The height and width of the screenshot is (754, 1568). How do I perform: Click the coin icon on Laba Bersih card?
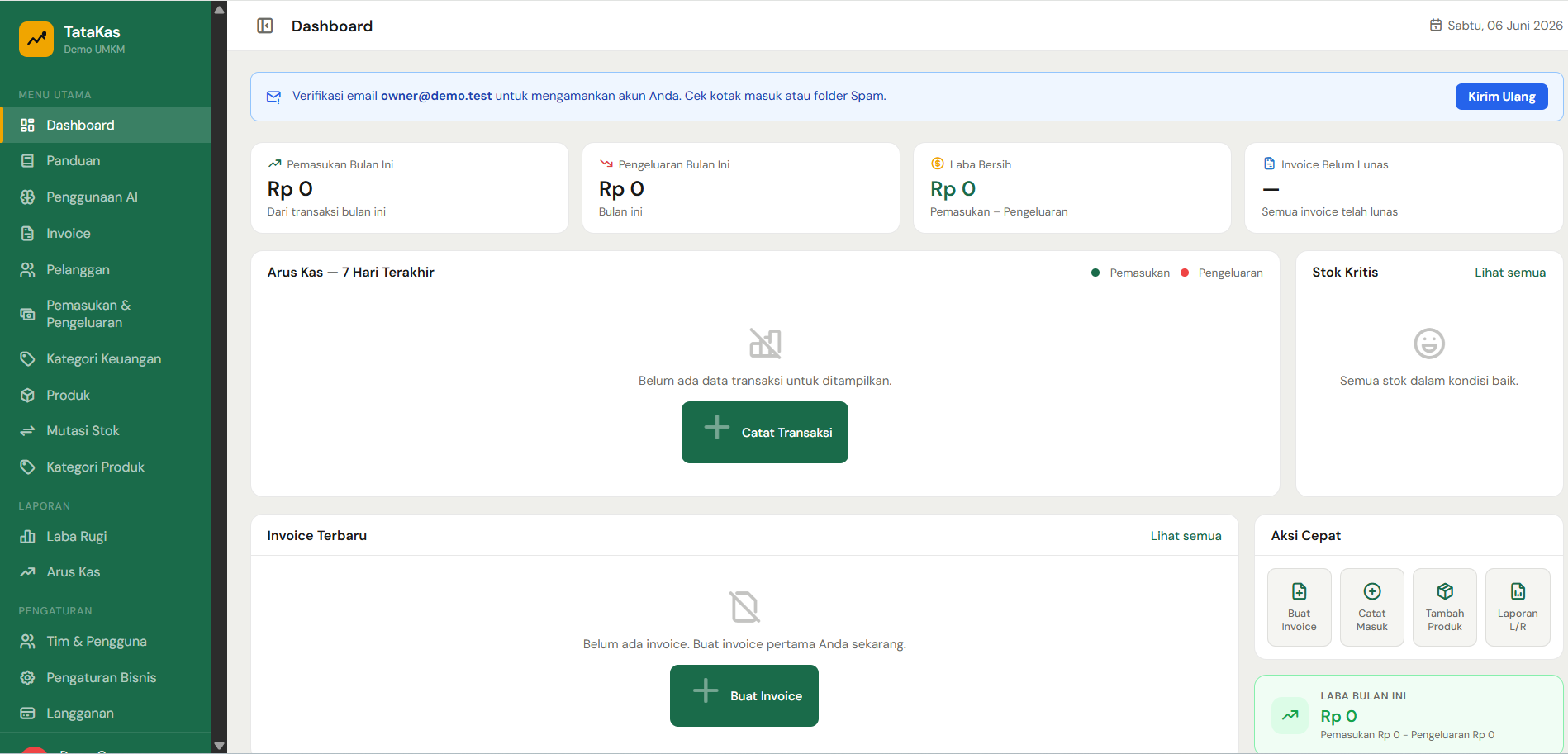click(x=938, y=164)
